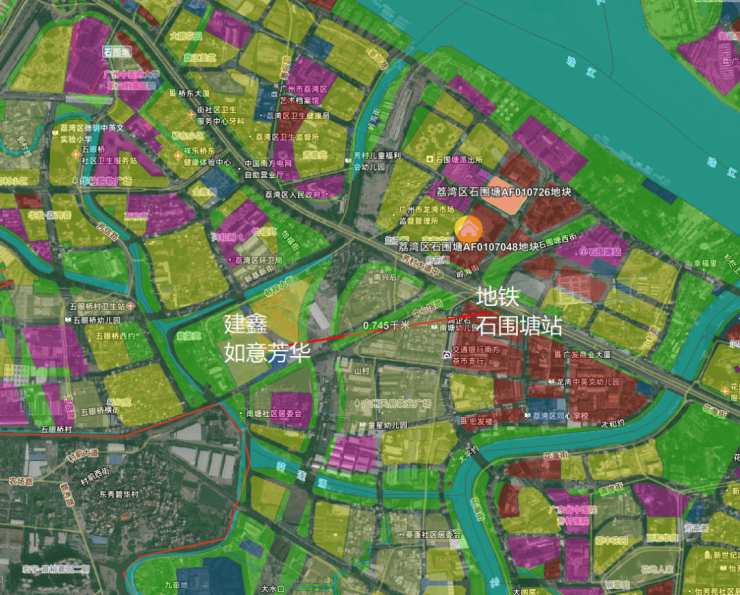Click the medical cross icon beside 祥乐桥东健康体验中心
This screenshot has height=595, width=740.
[178, 155]
